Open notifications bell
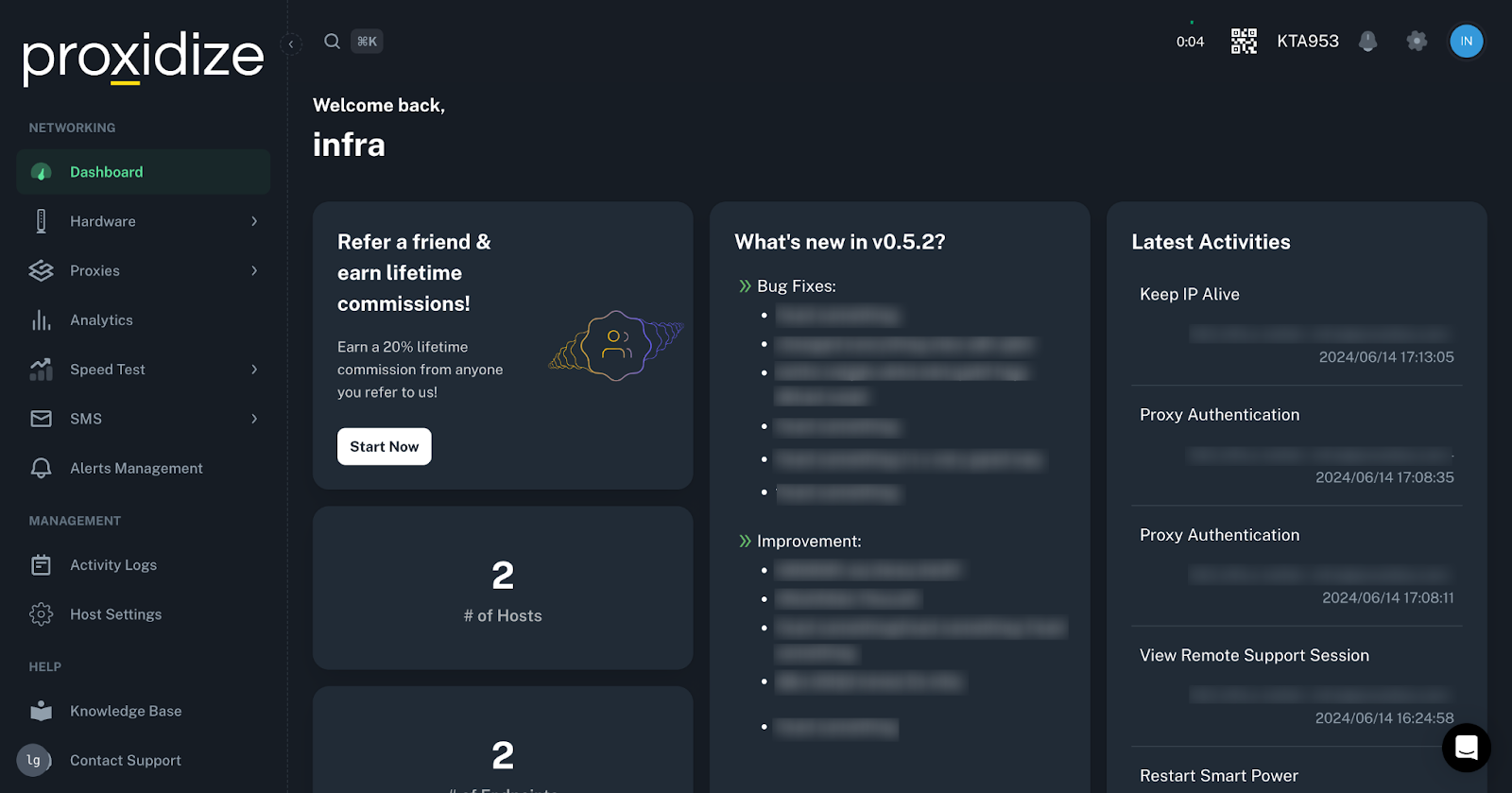This screenshot has width=1512, height=793. coord(1367,41)
